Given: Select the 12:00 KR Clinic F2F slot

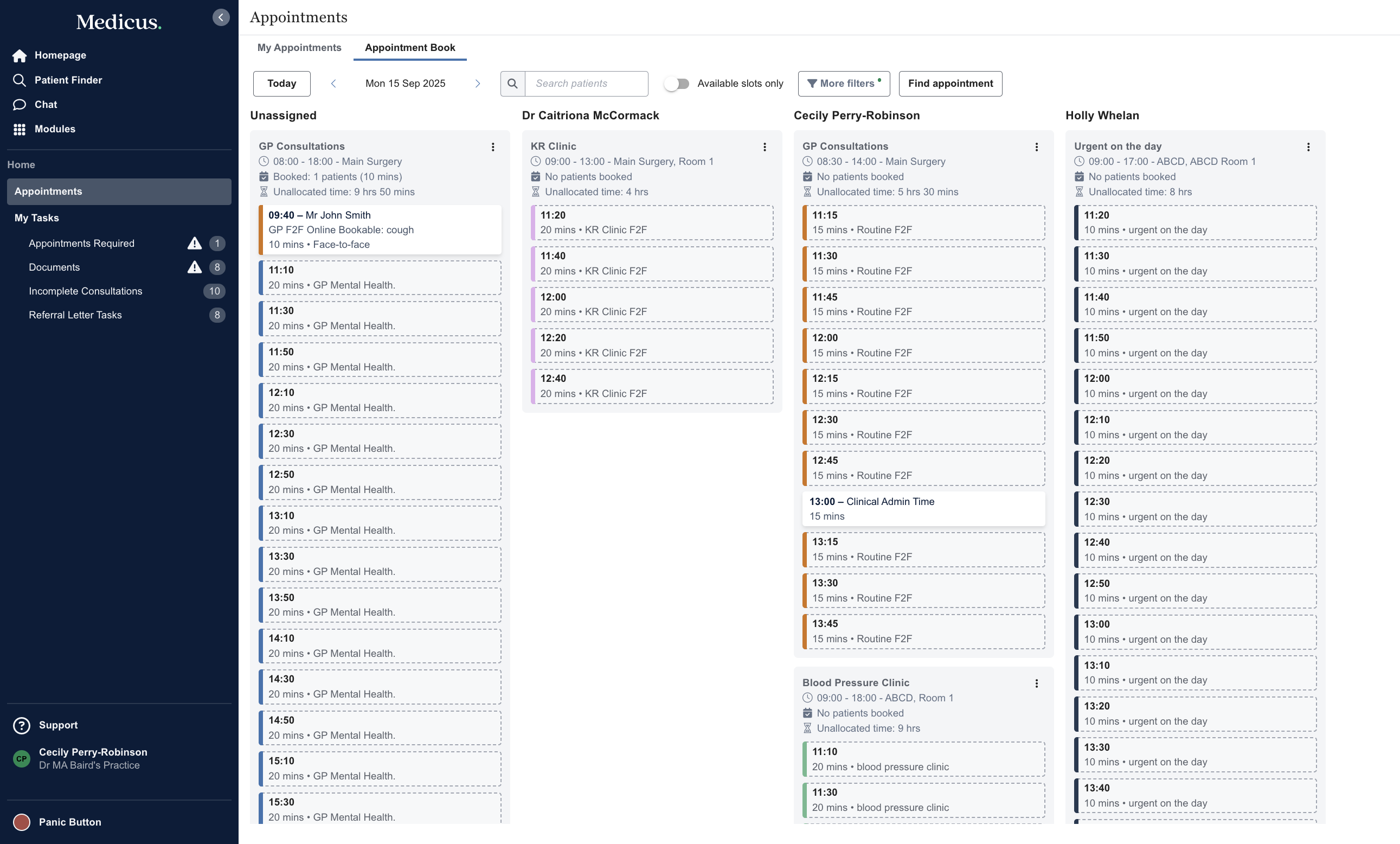Looking at the screenshot, I should coord(652,304).
